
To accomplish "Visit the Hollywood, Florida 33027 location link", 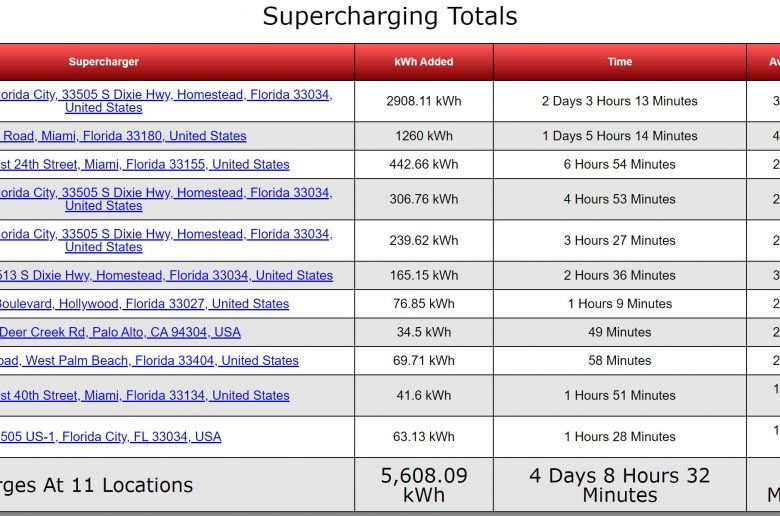I will (x=144, y=304).
